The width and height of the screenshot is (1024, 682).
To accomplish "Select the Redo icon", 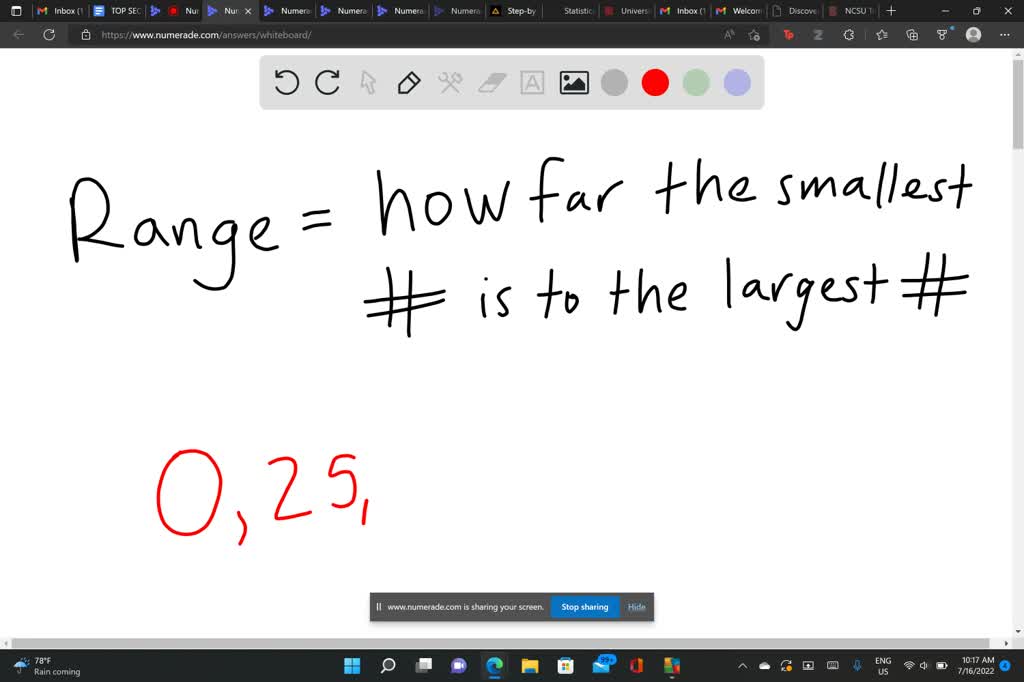I will click(x=327, y=83).
